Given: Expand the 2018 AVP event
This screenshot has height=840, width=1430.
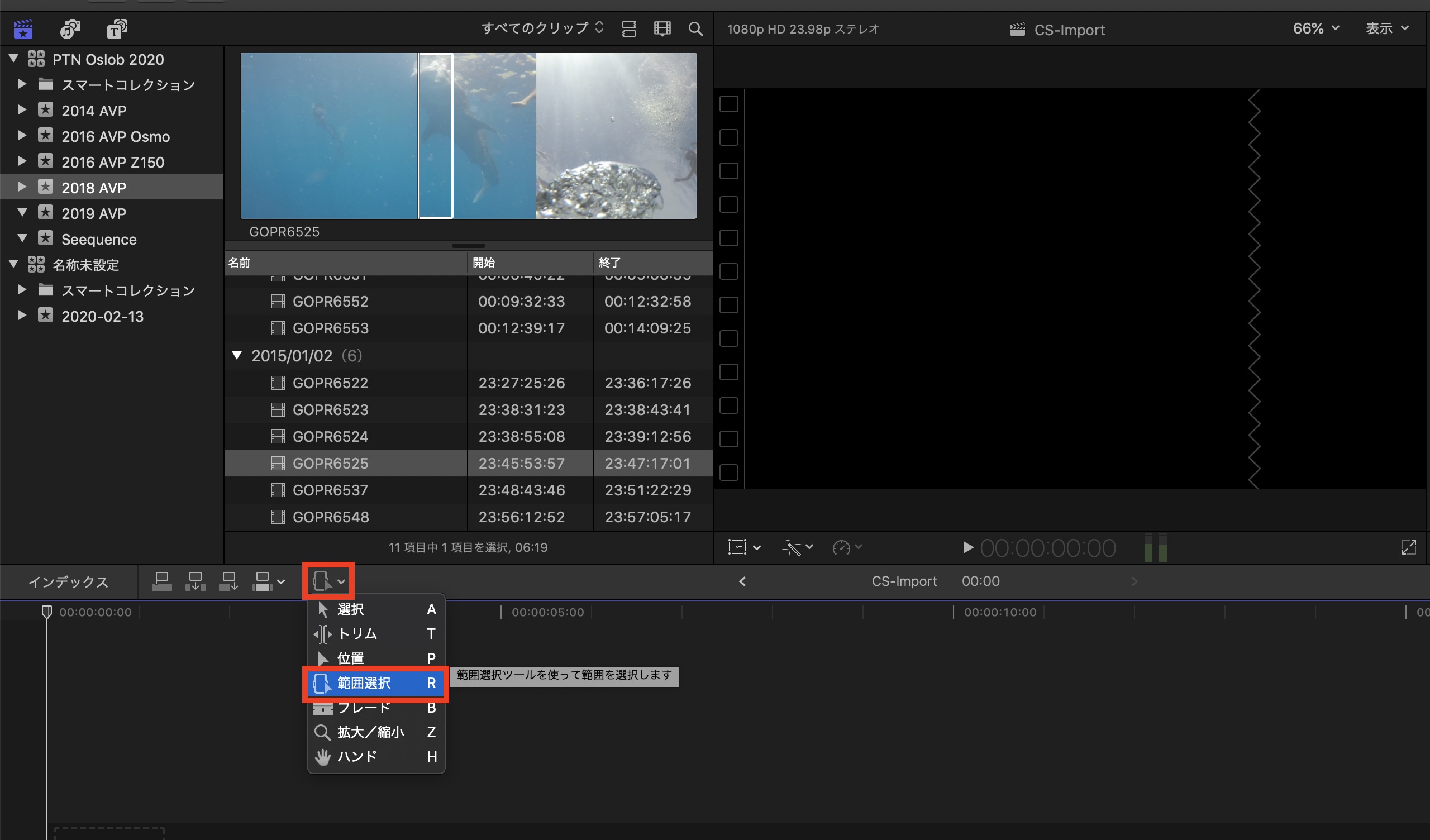Looking at the screenshot, I should [22, 187].
